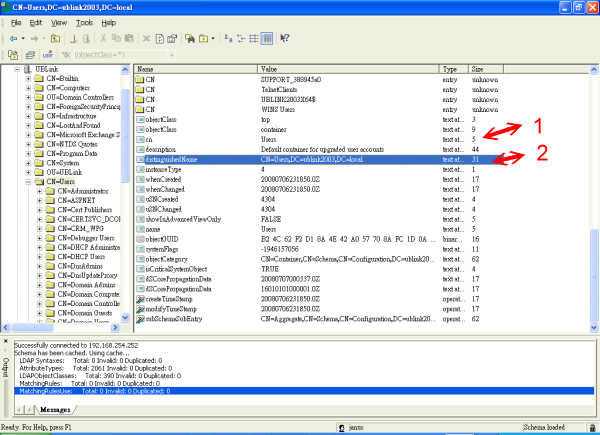
Task: Select the List view icon
Action: point(253,38)
